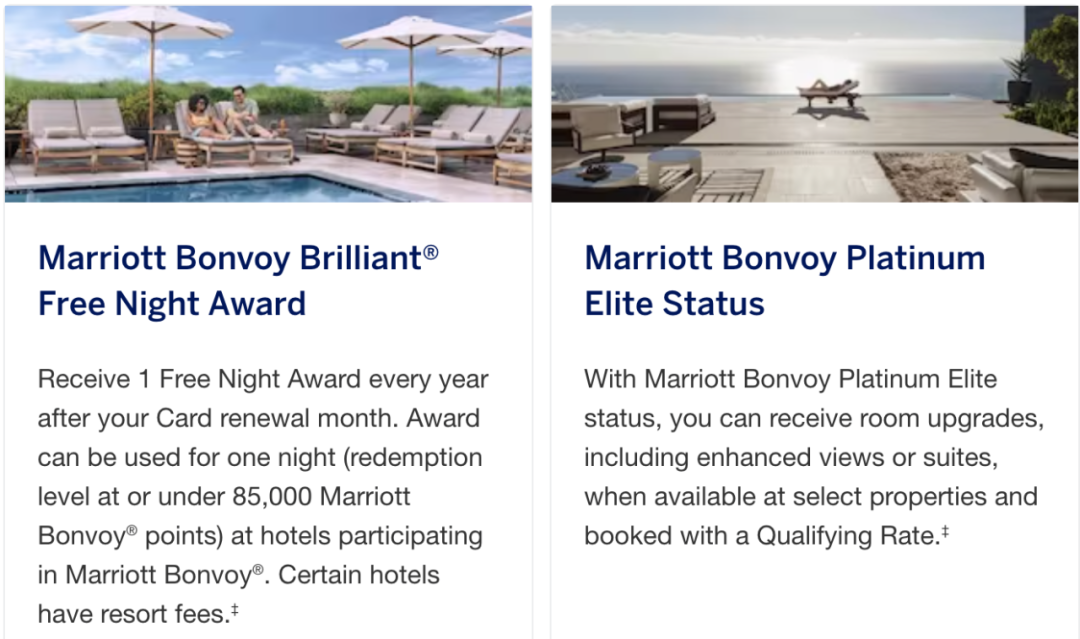Open the Marriott Bonvoy Platinum Elite Status heading
The width and height of the screenshot is (1080, 639).
785,280
